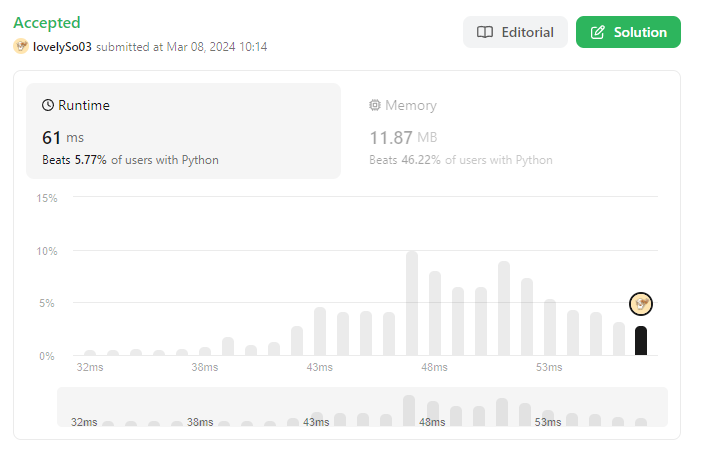Click the 15% y-axis label
Viewport: 701px width, 452px height.
[47, 198]
